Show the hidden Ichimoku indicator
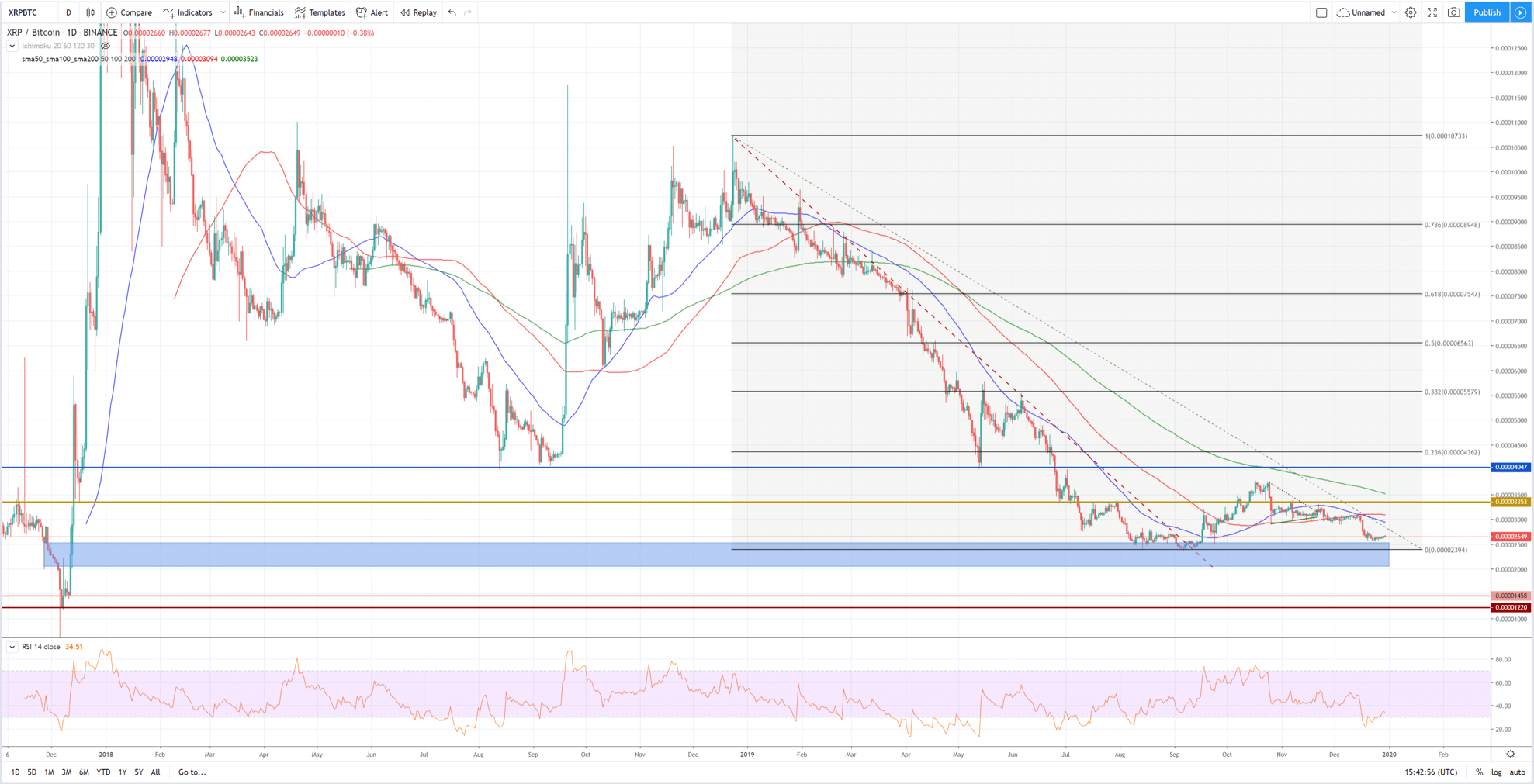The image size is (1534, 784). pyautogui.click(x=106, y=46)
